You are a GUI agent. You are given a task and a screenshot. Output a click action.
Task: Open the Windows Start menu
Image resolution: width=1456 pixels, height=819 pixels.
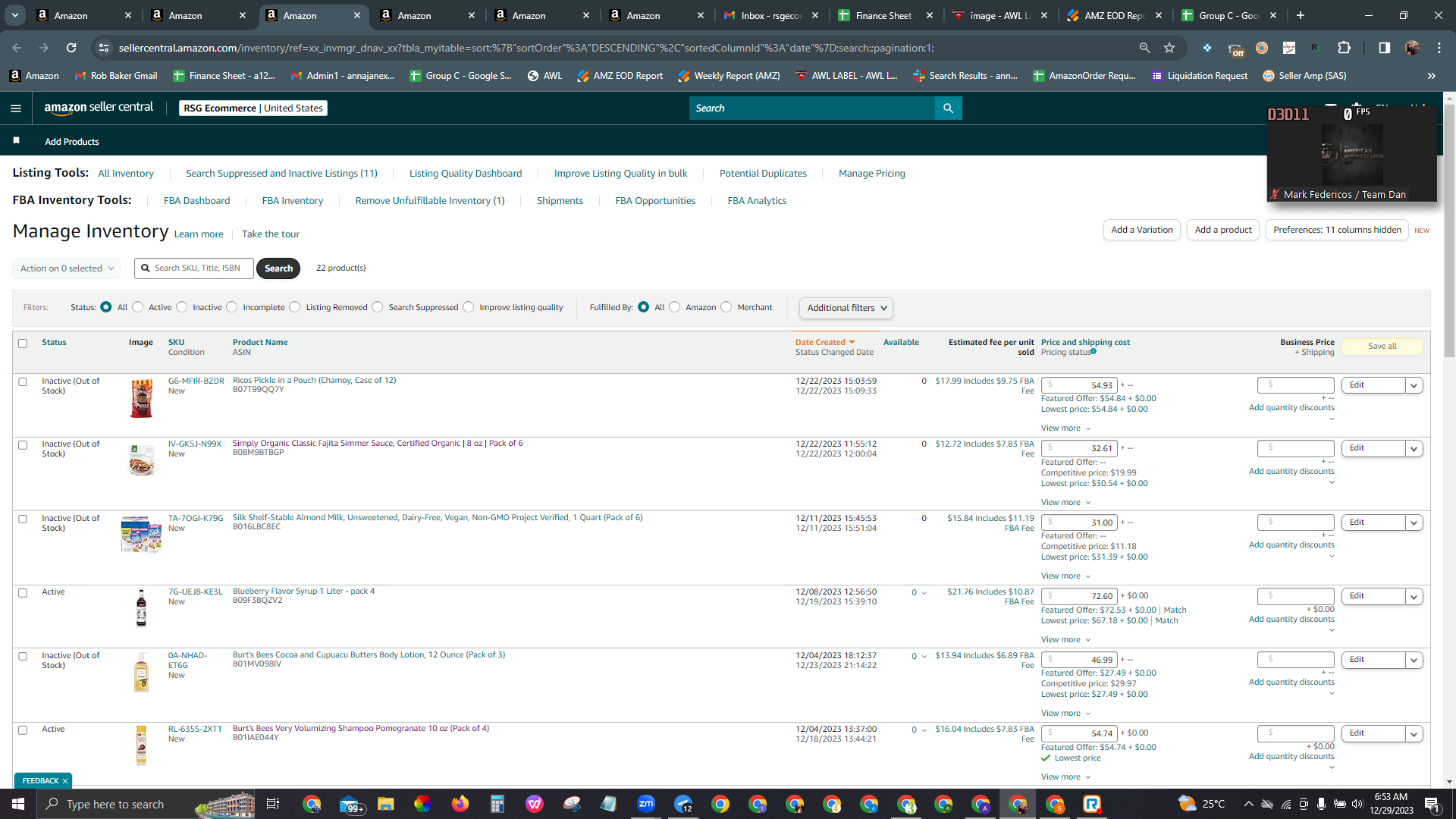(18, 804)
